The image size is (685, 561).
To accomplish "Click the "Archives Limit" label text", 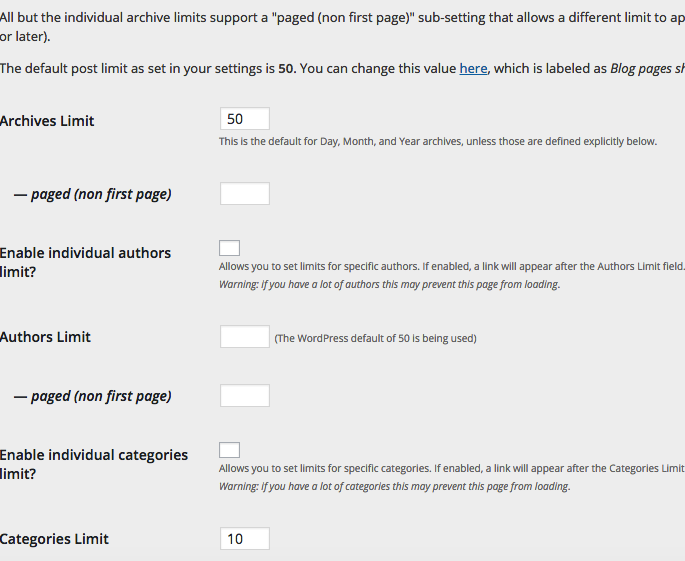I will [47, 121].
